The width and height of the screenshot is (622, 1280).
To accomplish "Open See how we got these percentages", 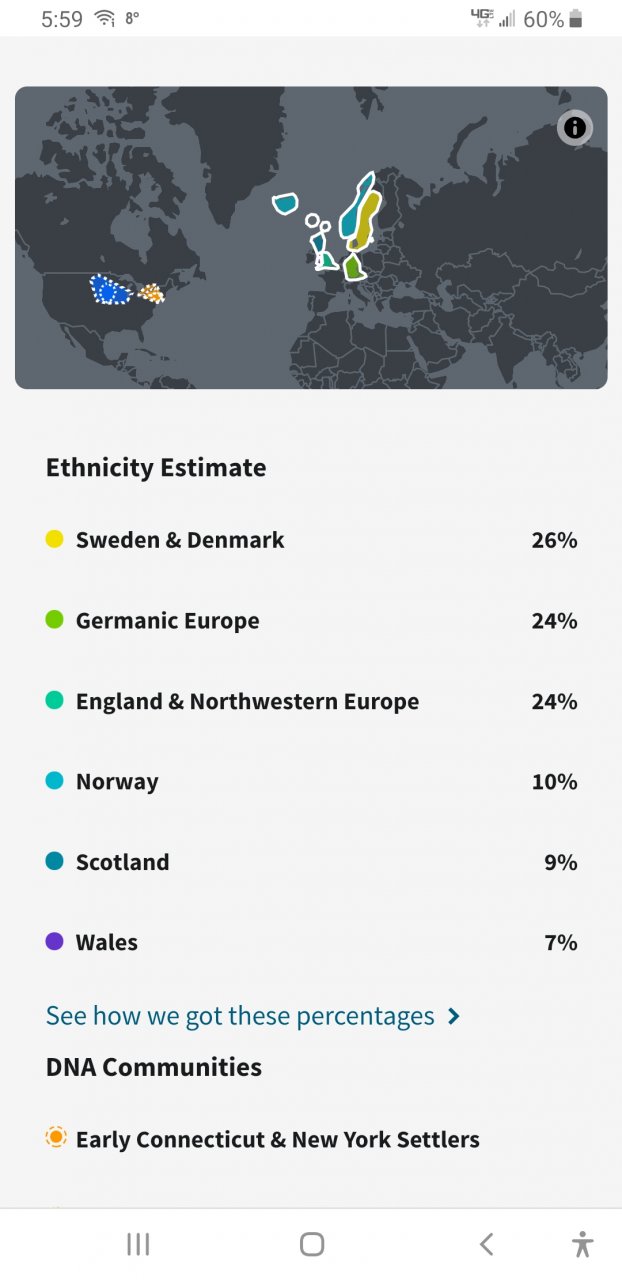I will pos(240,1016).
